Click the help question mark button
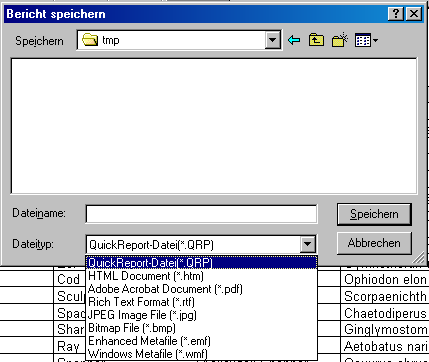Screen dimensions: 429x362 pyautogui.click(x=396, y=14)
